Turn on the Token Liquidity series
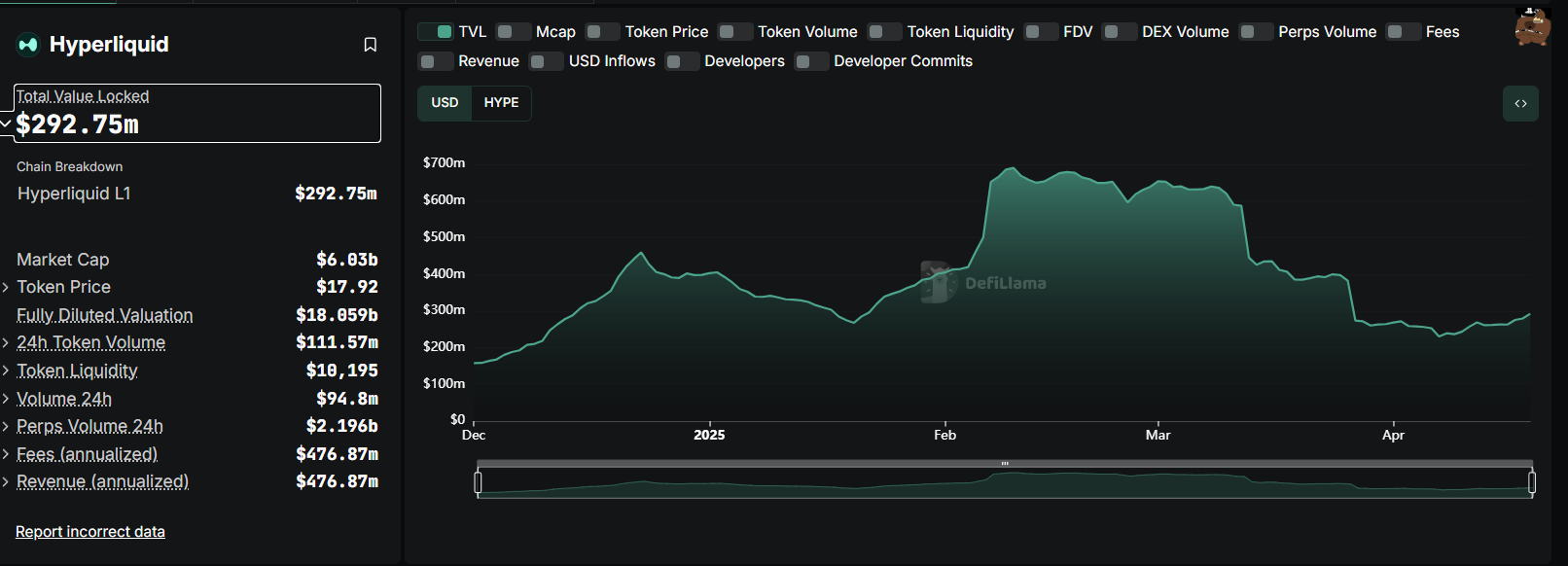1568x566 pixels. click(x=885, y=32)
